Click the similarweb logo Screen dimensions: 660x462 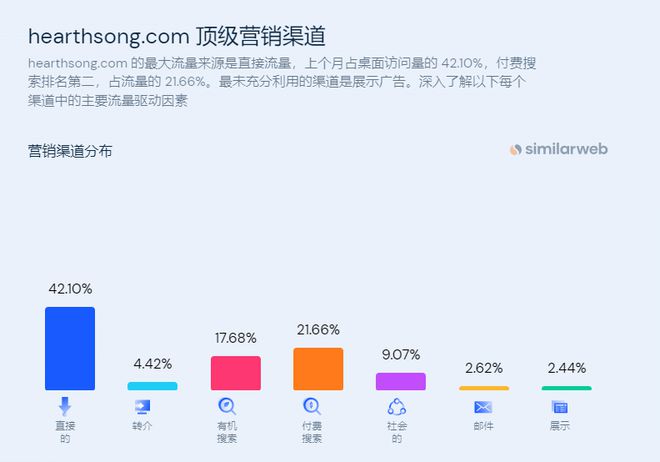559,149
